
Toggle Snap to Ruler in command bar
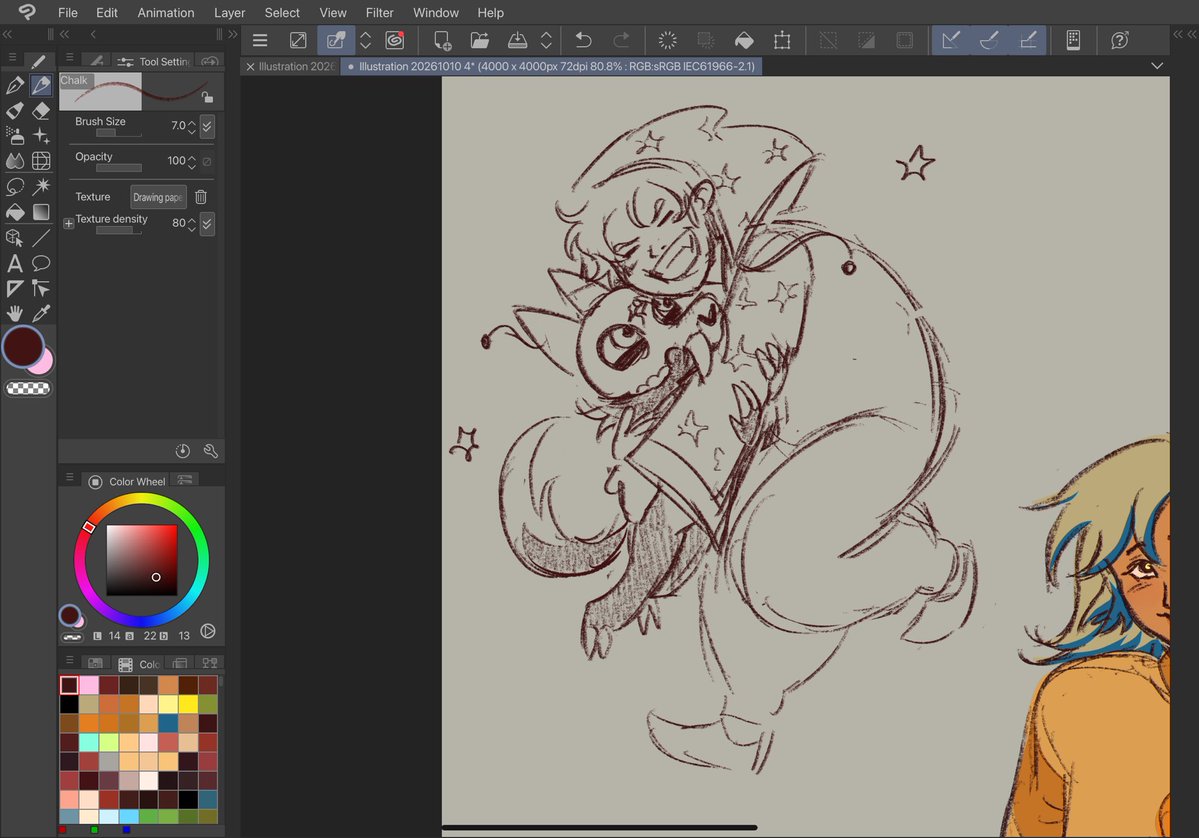951,41
